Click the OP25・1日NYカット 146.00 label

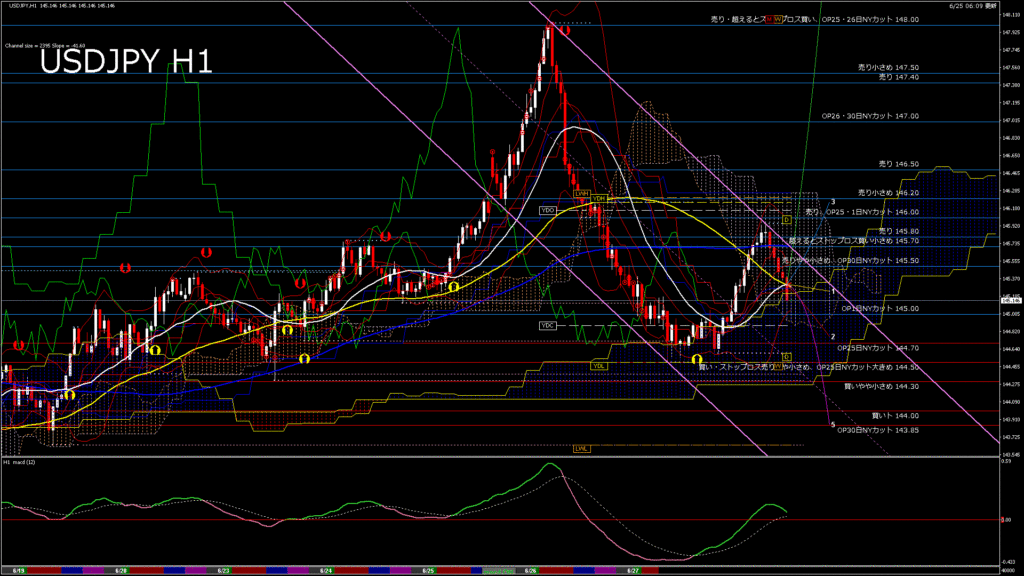pos(872,212)
